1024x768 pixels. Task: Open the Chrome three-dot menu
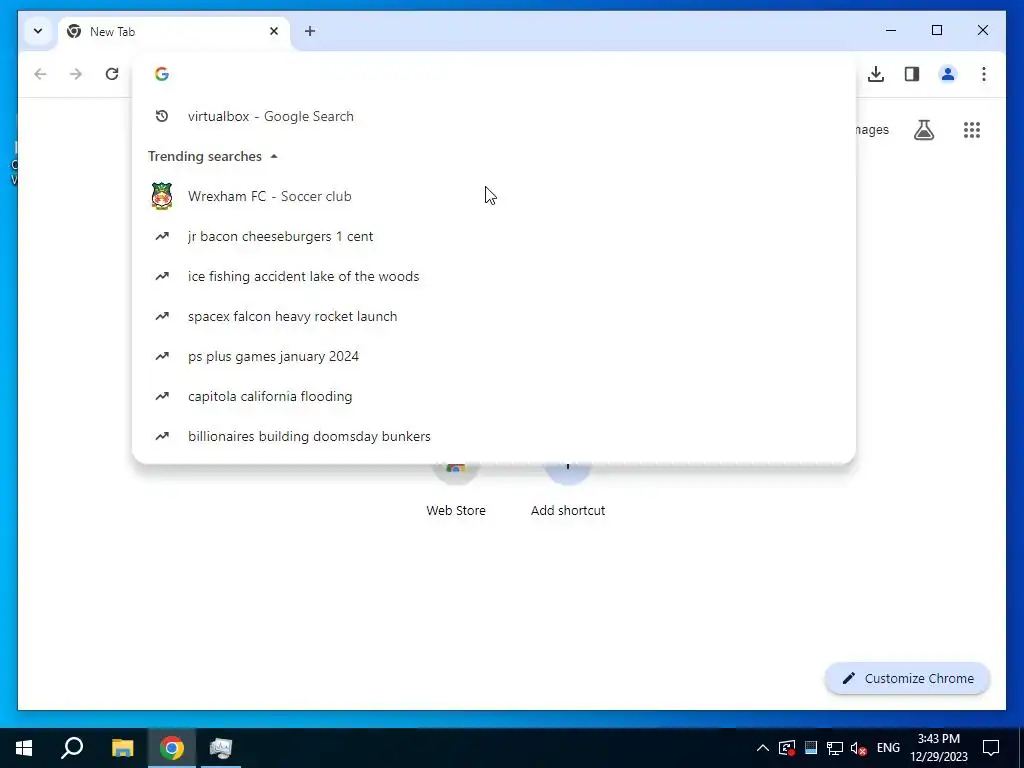pyautogui.click(x=984, y=74)
